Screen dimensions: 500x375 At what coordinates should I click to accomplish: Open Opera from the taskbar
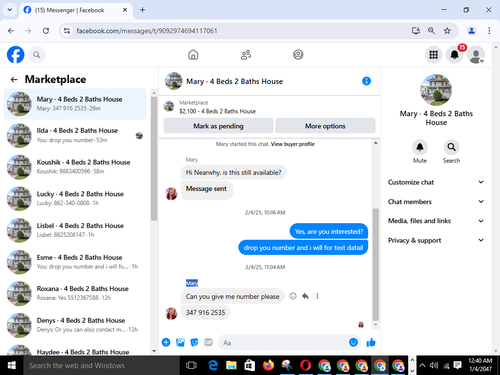coord(305,365)
